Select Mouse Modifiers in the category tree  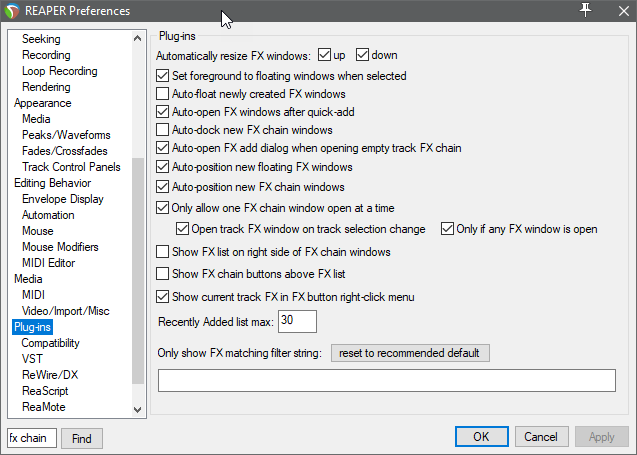(61, 247)
